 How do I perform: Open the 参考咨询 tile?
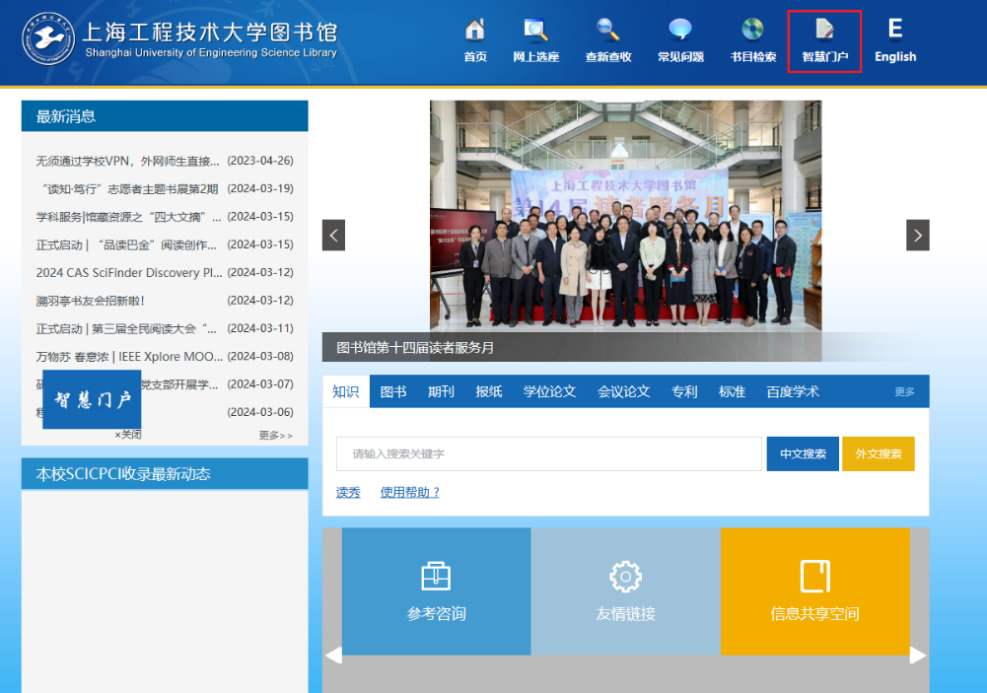coord(436,591)
